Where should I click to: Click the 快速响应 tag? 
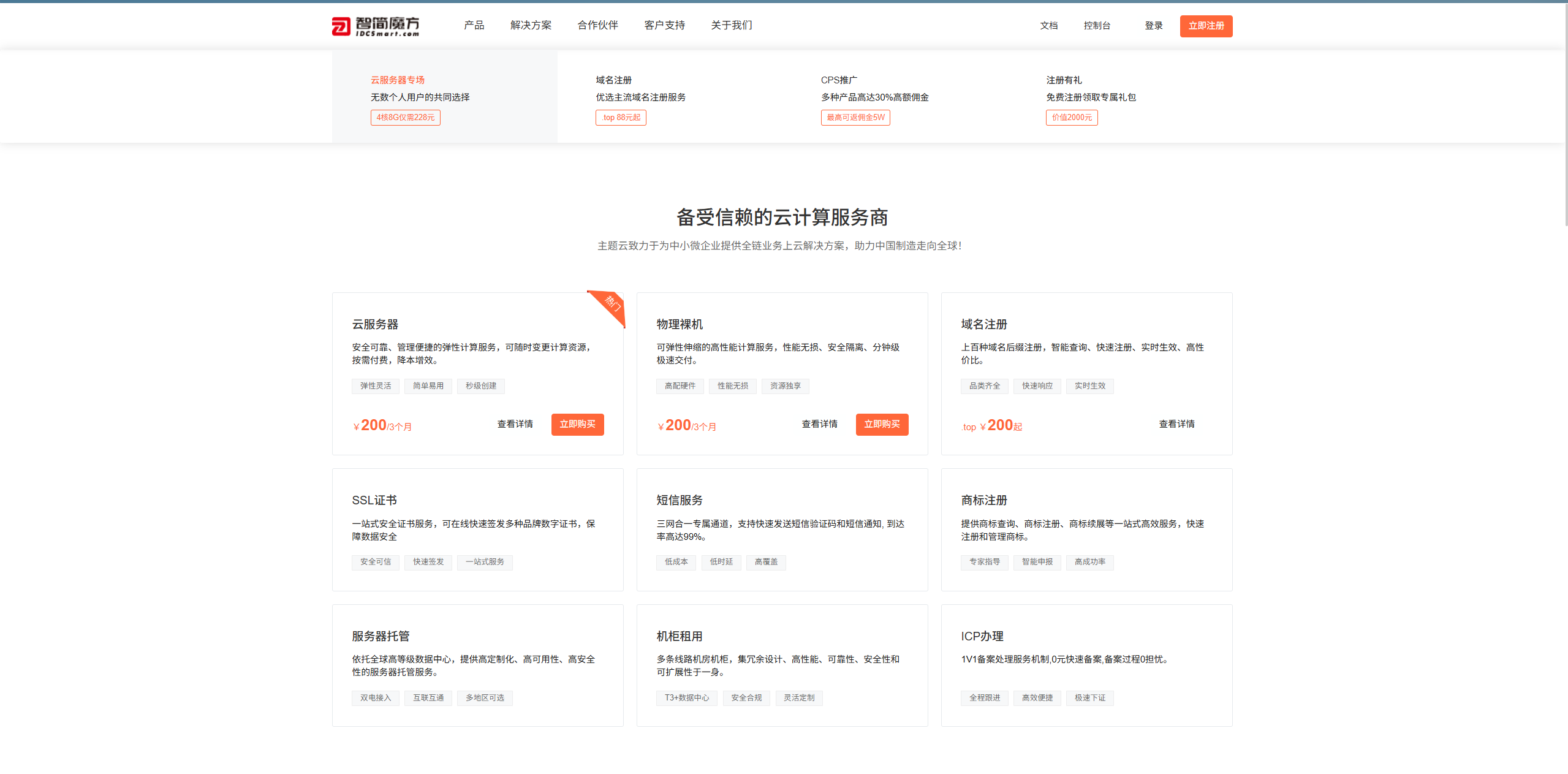[x=1037, y=386]
